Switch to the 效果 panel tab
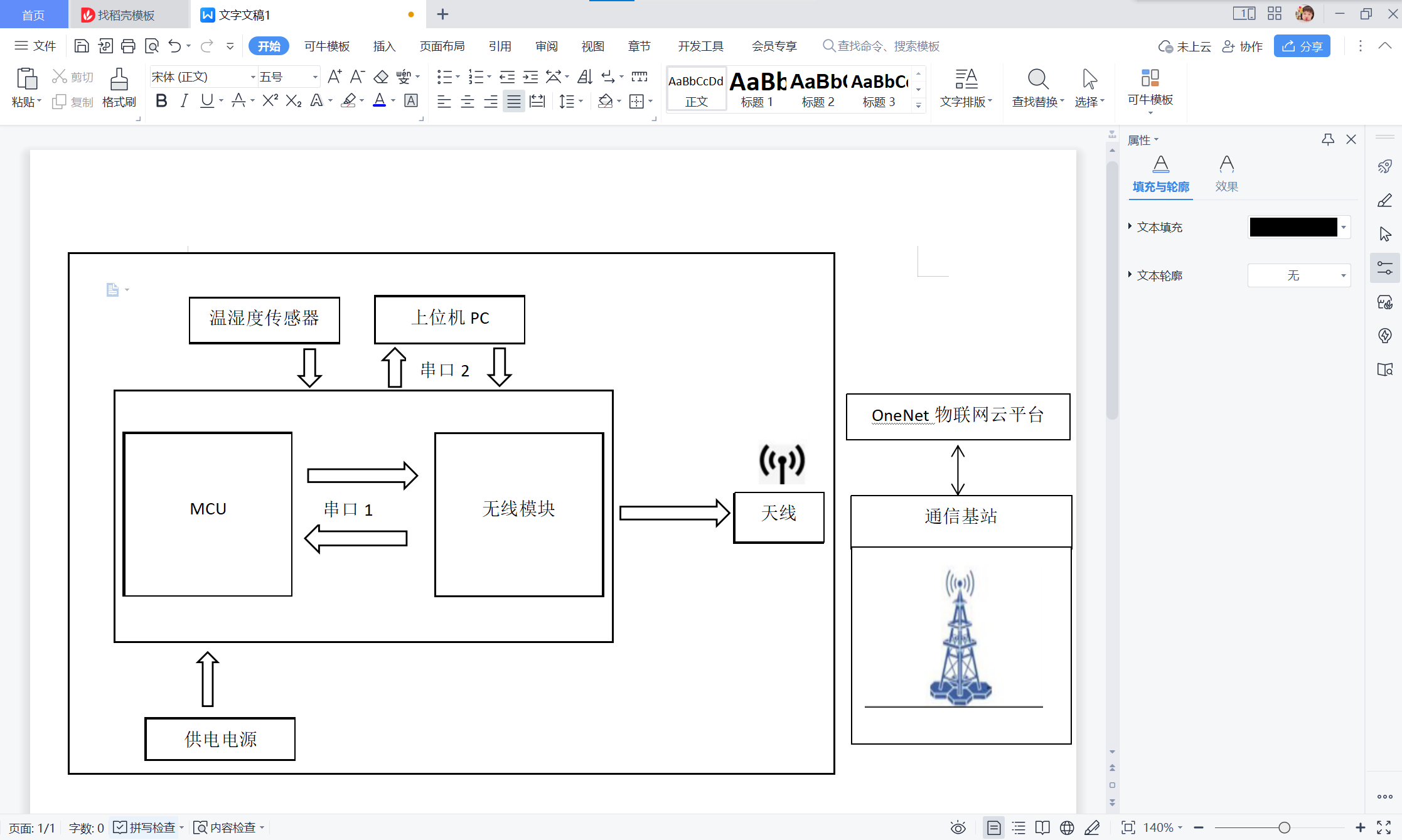This screenshot has width=1402, height=840. (x=1226, y=173)
